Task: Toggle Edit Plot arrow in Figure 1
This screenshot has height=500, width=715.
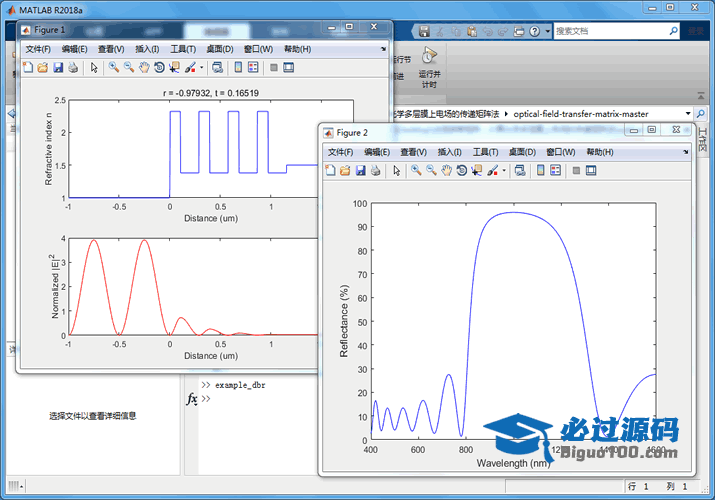Action: [x=94, y=67]
